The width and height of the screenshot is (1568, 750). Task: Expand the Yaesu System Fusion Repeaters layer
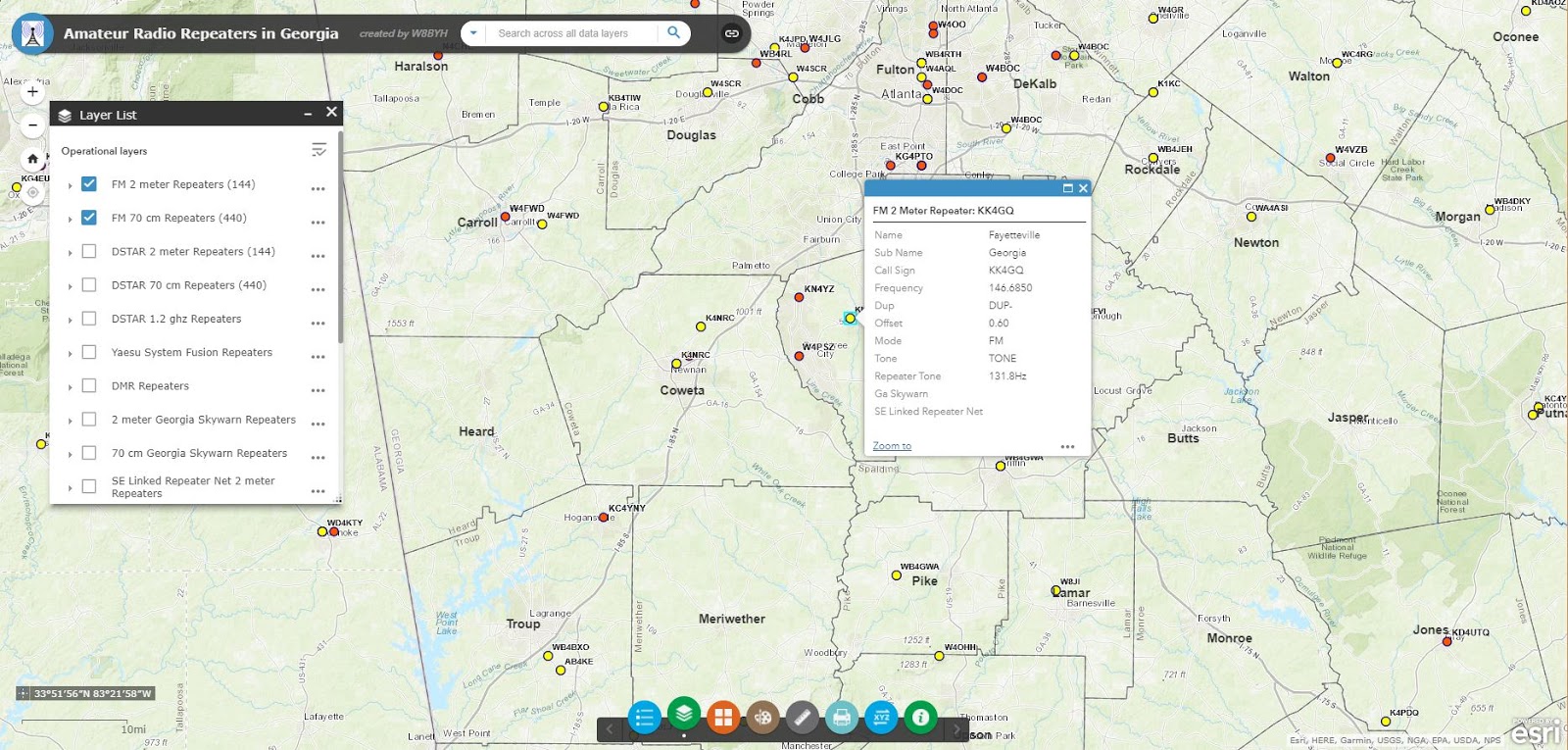coord(70,353)
